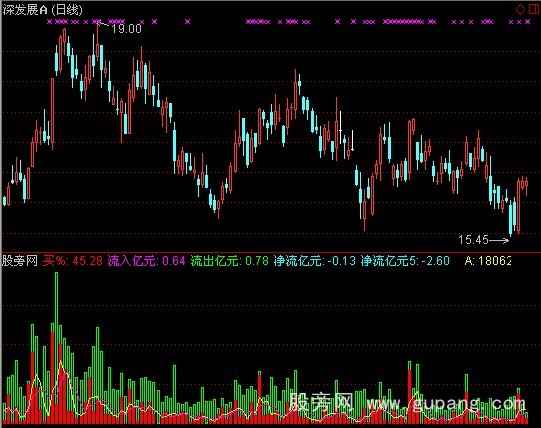541x428 pixels.
Task: Click the 流入亿元: 0.64 value
Action: 147,261
